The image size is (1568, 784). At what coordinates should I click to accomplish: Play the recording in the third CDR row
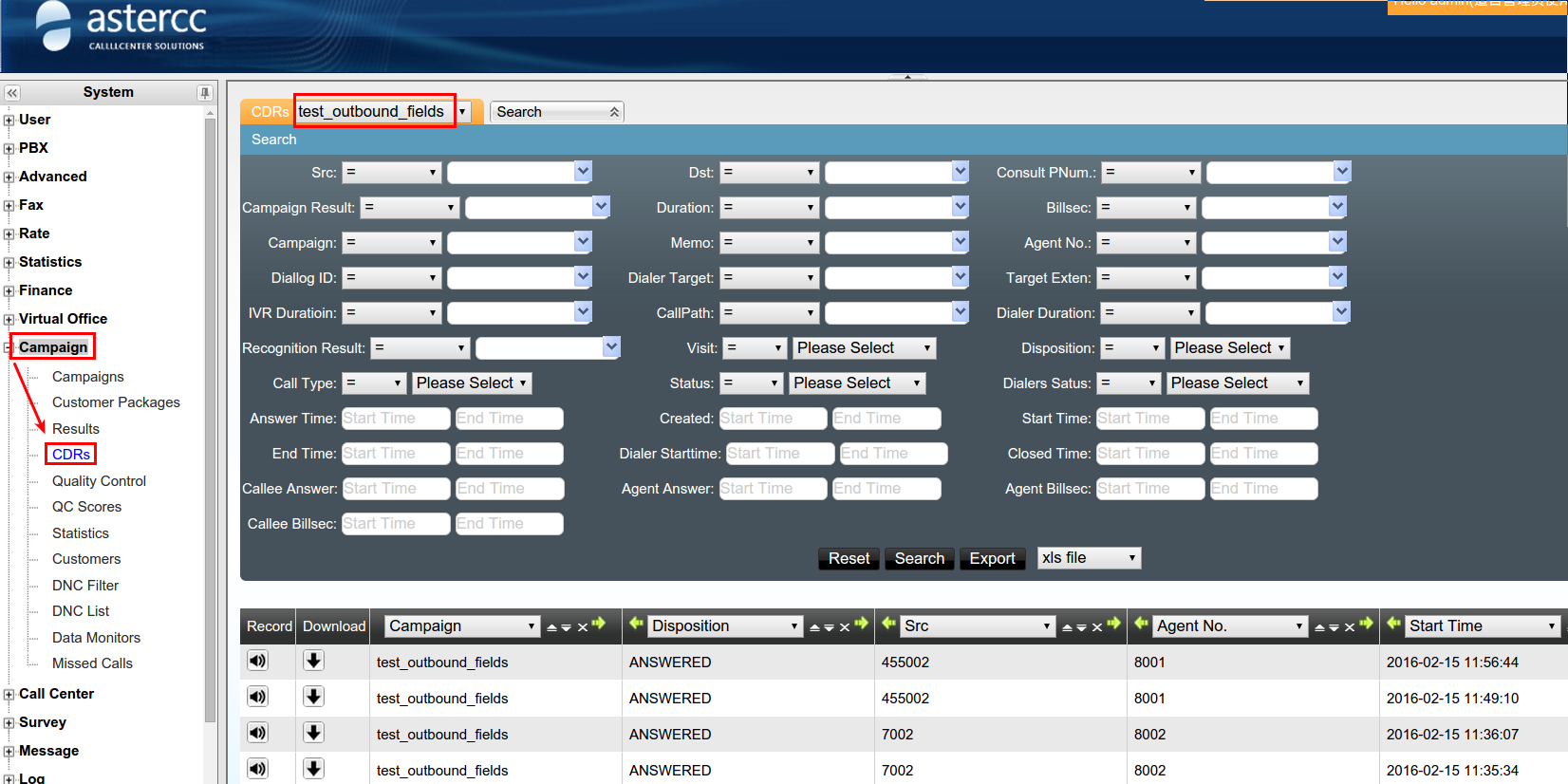[257, 733]
